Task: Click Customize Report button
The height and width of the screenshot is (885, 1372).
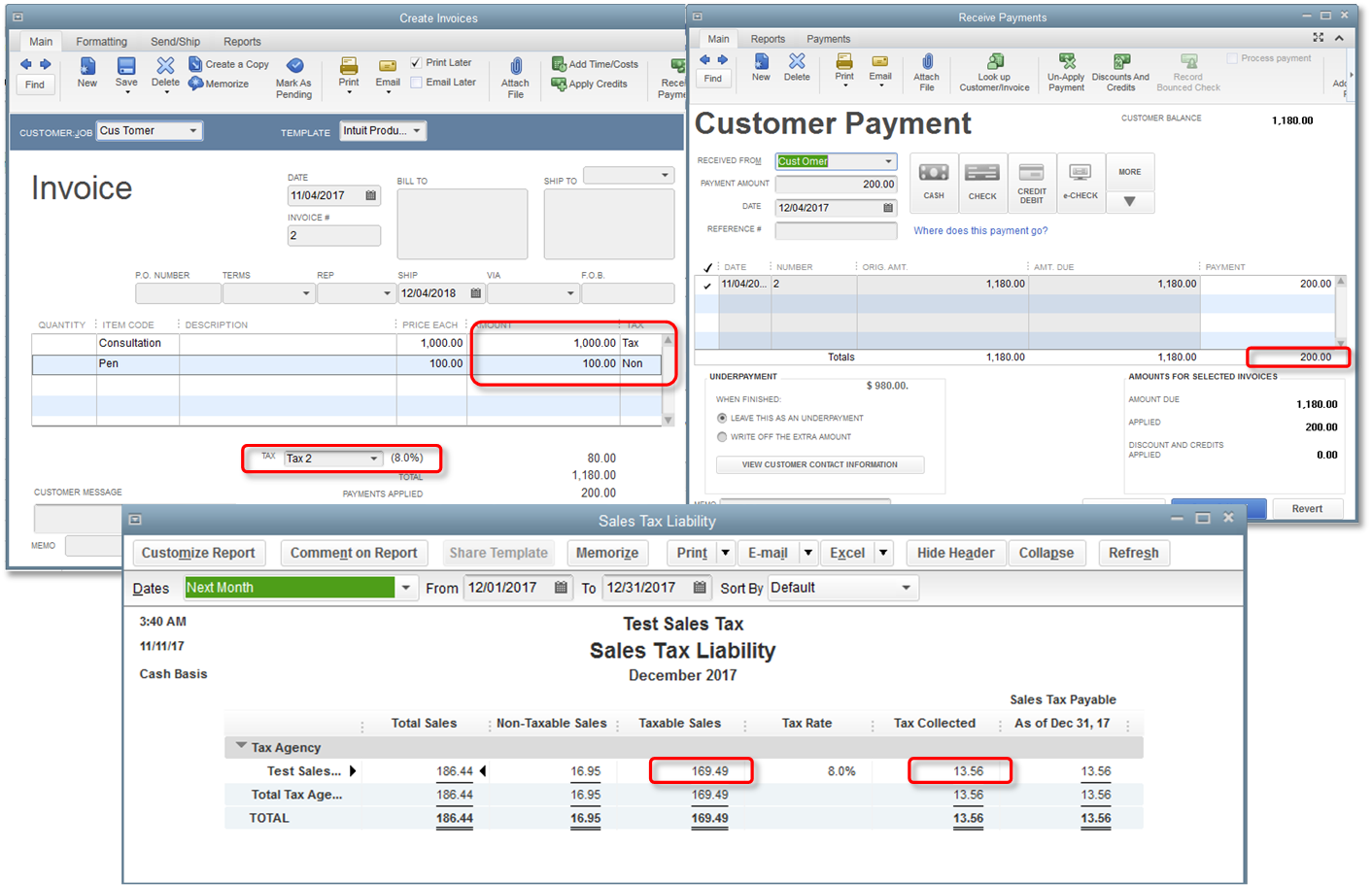Action: point(198,553)
